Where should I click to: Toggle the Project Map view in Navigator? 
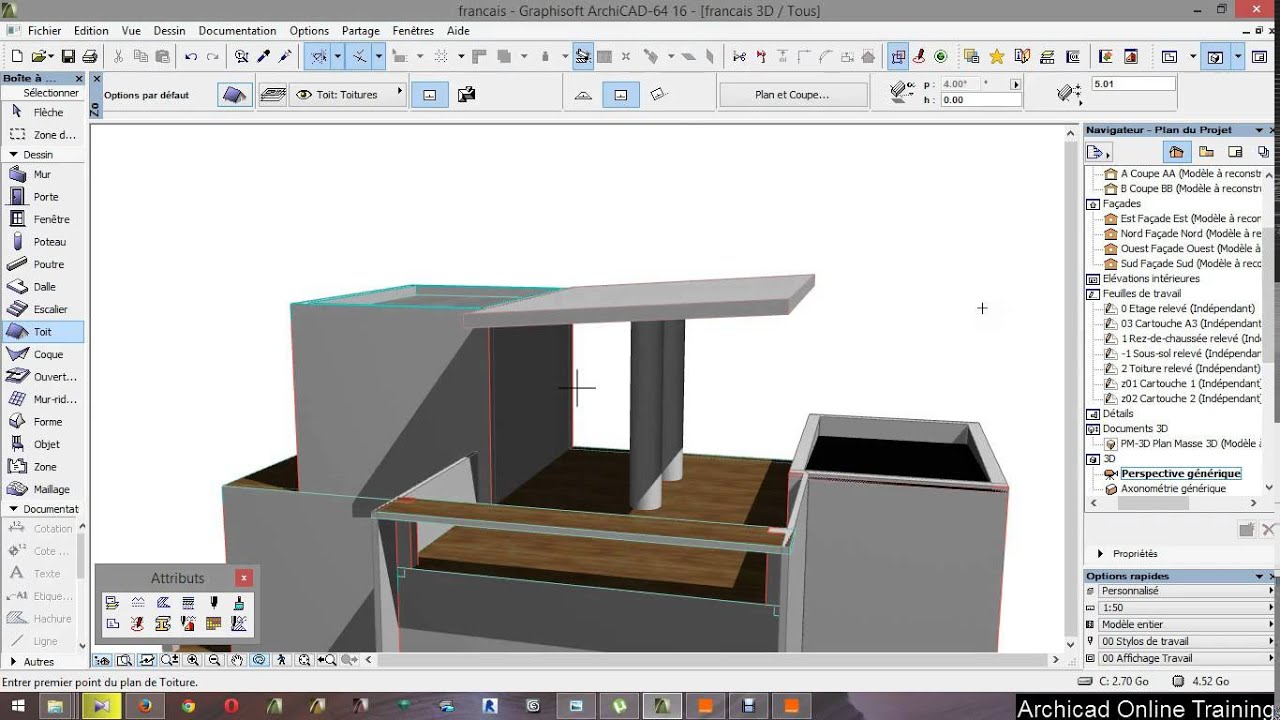[1176, 152]
